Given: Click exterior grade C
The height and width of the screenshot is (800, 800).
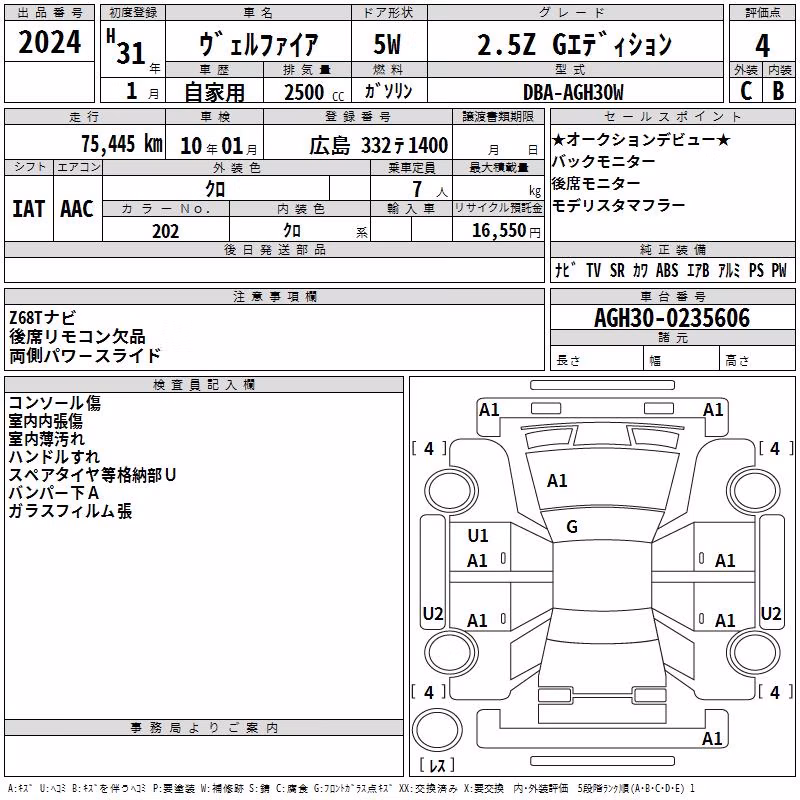Looking at the screenshot, I should [745, 91].
